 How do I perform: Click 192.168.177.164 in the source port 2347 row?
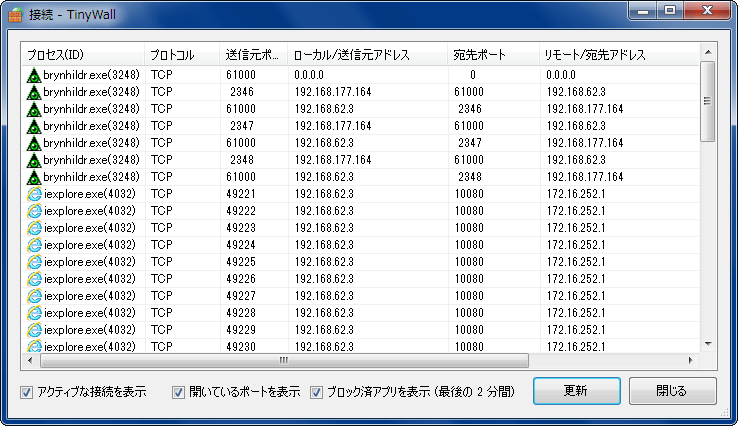(x=333, y=126)
